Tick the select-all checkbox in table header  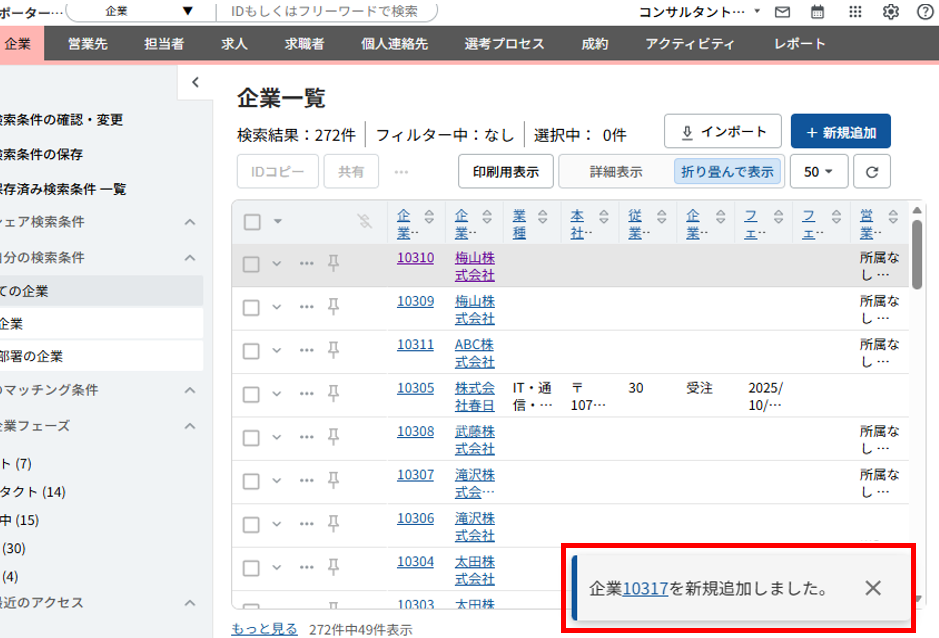click(252, 221)
